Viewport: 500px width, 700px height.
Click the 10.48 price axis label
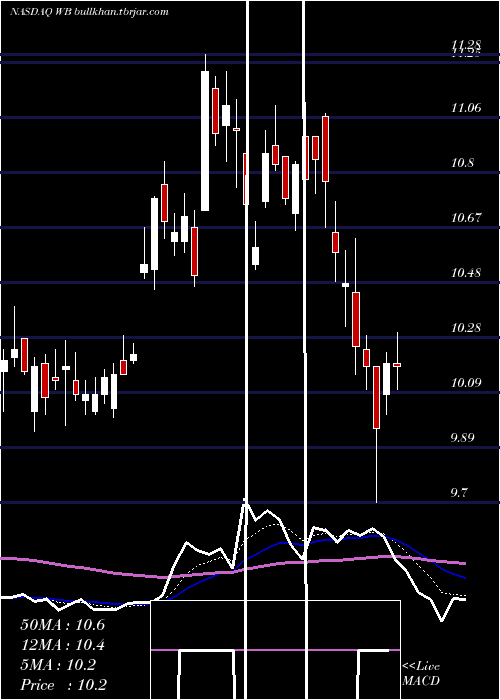pos(466,273)
